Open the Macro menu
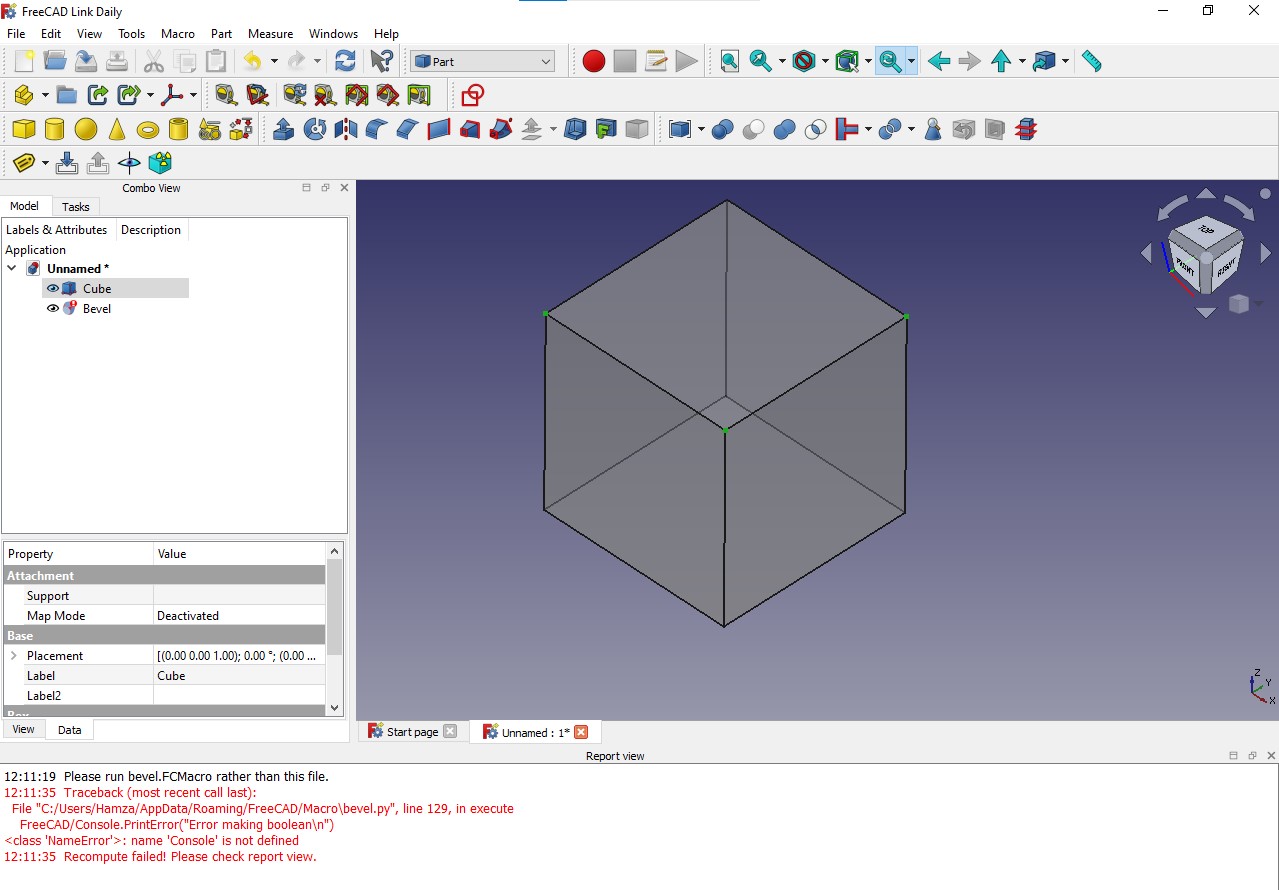Screen dimensions: 1279x890 point(178,33)
